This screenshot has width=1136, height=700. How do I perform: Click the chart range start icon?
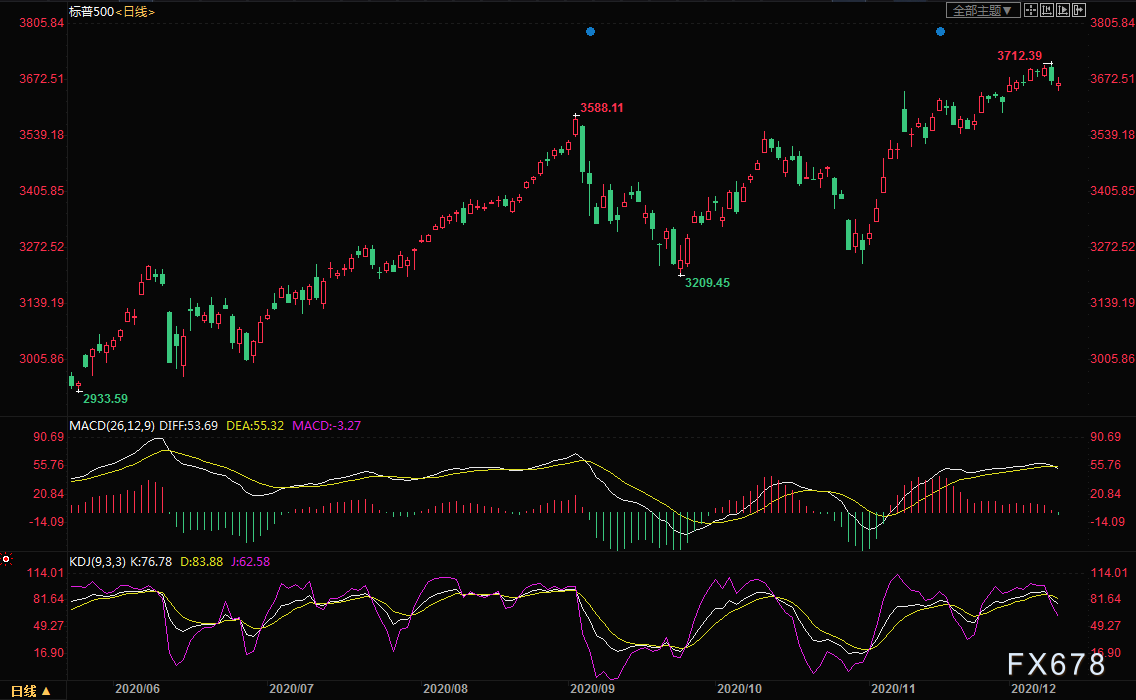pos(1046,10)
